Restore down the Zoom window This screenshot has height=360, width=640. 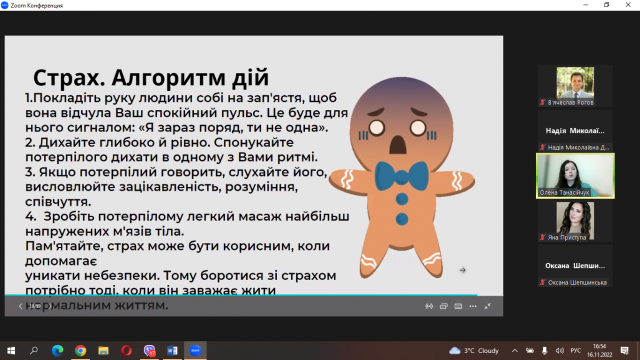607,5
